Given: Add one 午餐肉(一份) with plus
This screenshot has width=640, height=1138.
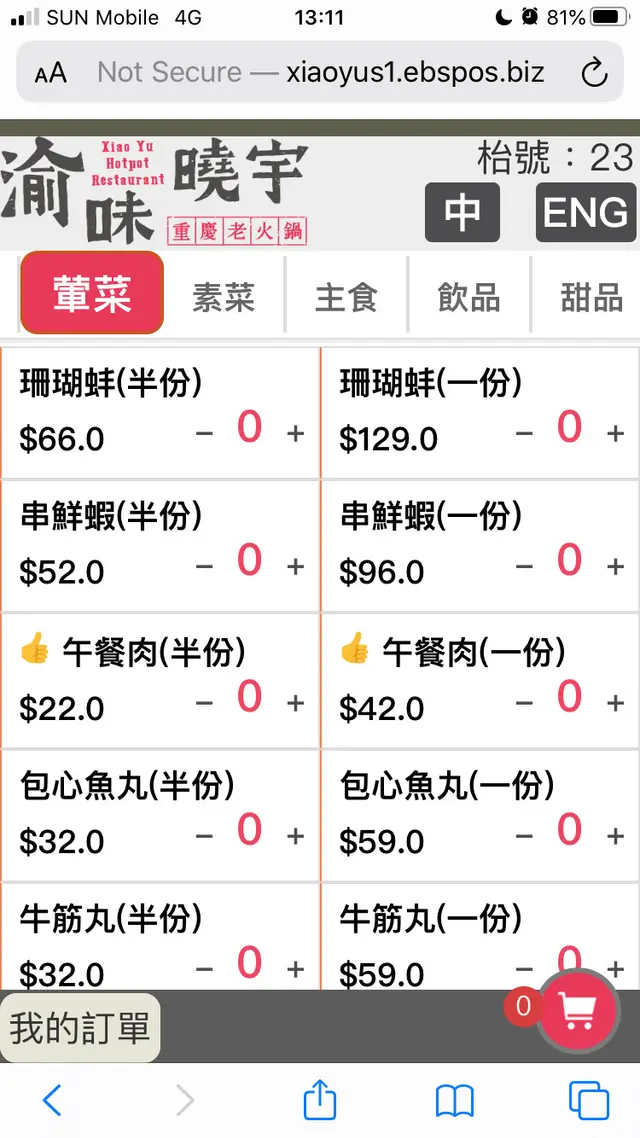Looking at the screenshot, I should (x=616, y=703).
